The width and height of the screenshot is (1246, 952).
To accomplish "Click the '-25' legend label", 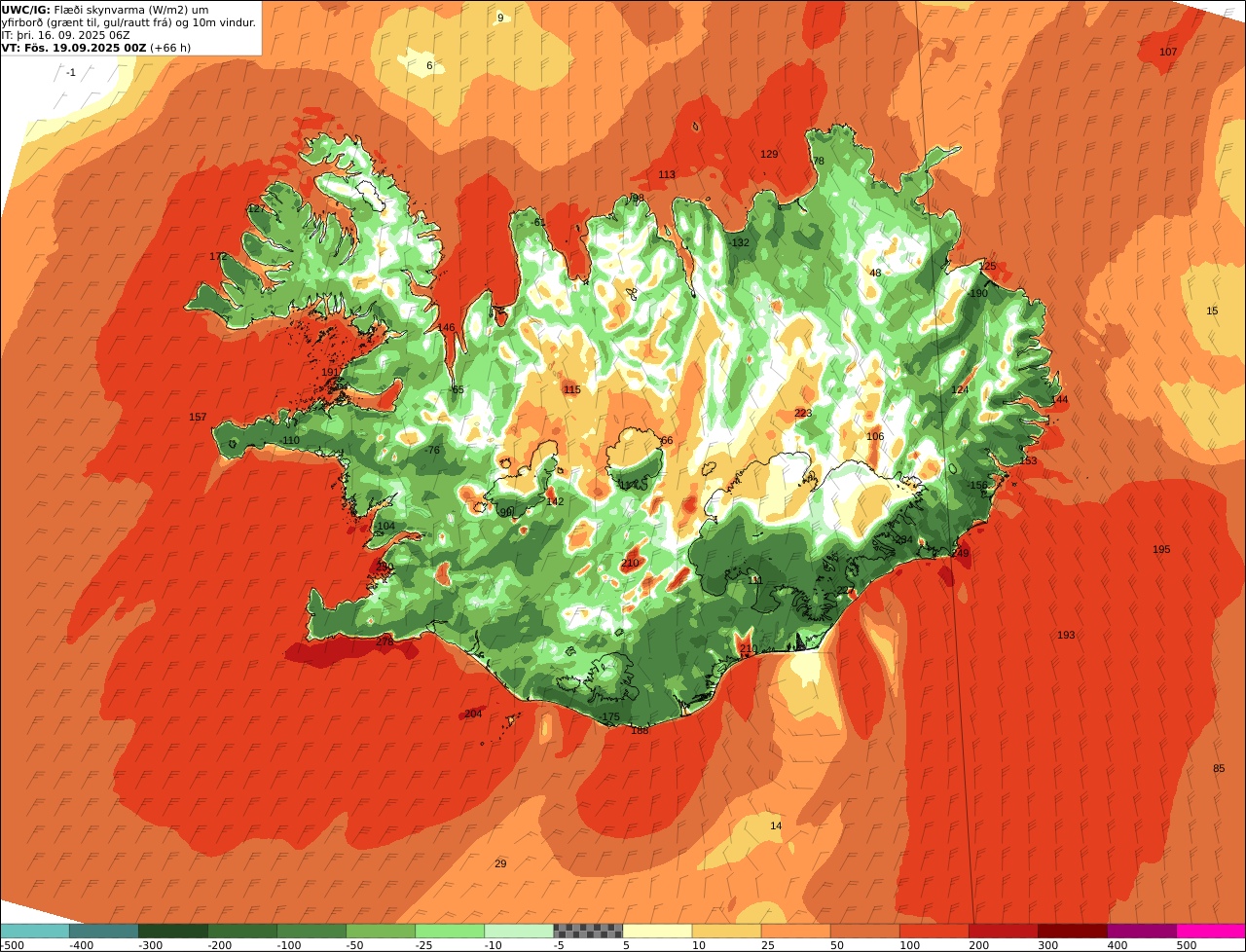I will (x=425, y=945).
